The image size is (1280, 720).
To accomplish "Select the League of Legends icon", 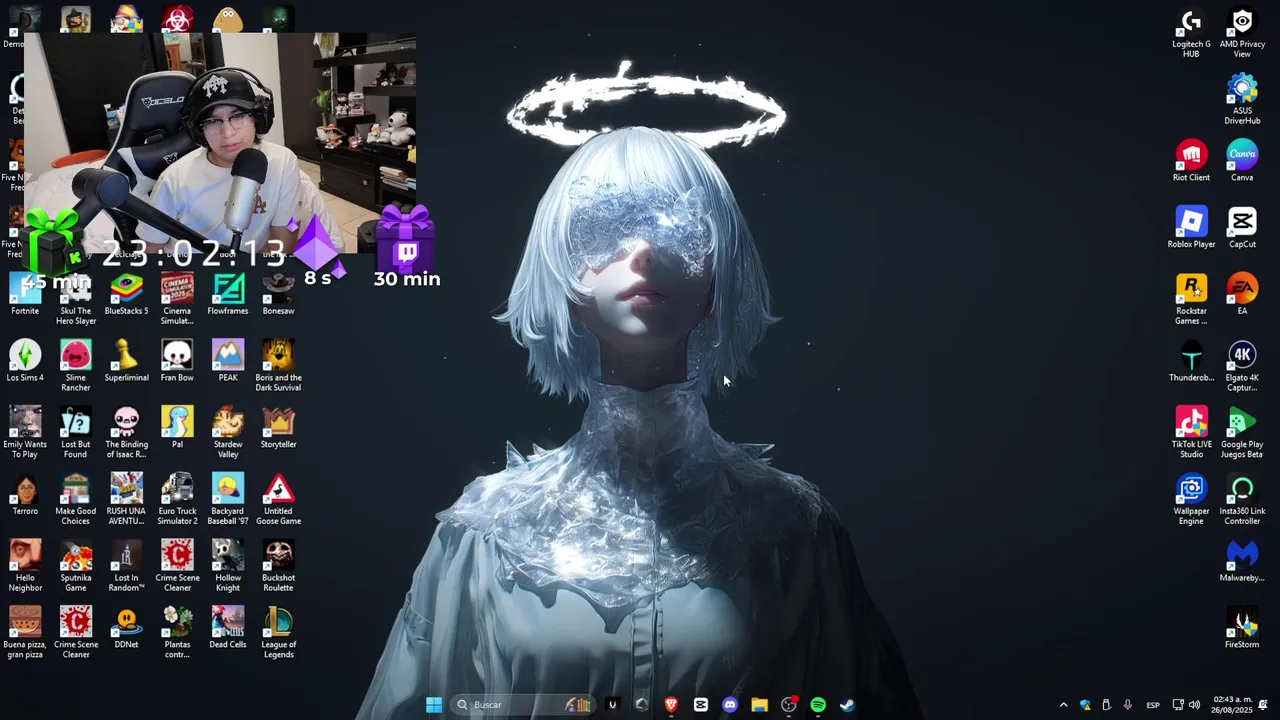I will [x=278, y=632].
